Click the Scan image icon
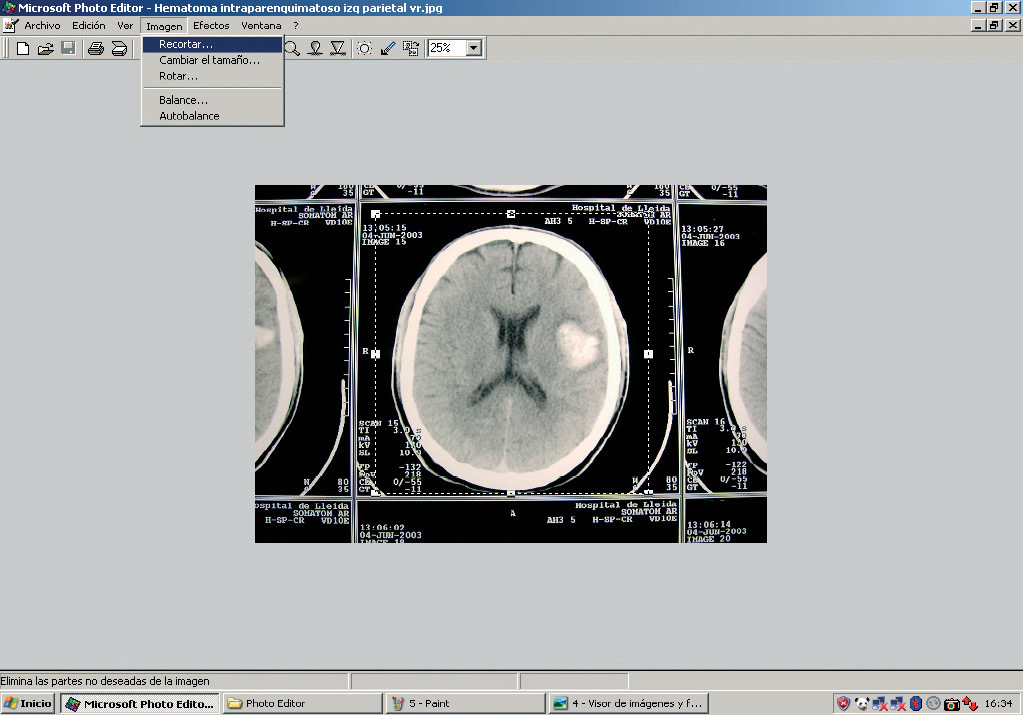 pyautogui.click(x=119, y=48)
